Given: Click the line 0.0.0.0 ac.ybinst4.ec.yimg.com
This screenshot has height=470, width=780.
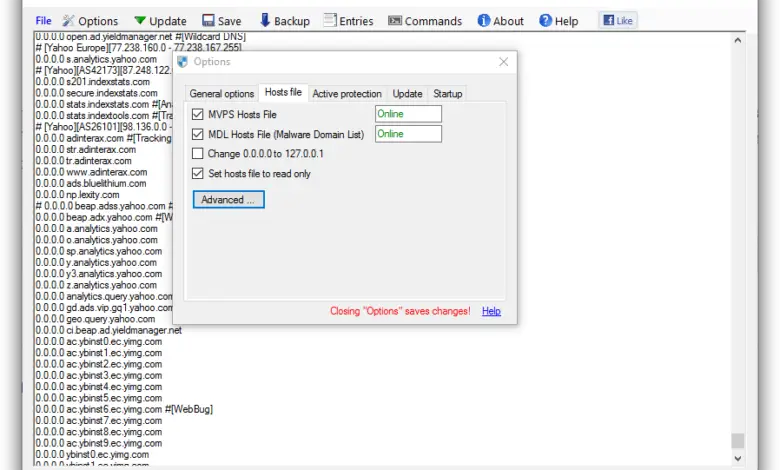Looking at the screenshot, I should pos(98,387).
